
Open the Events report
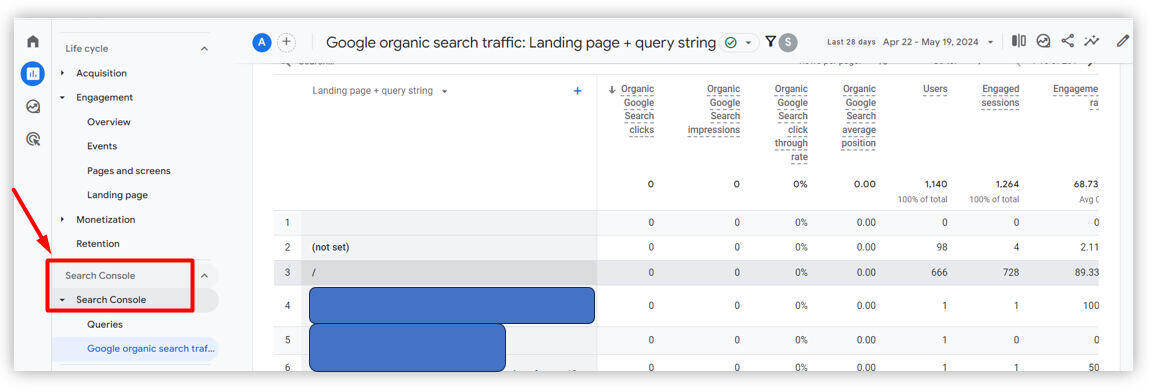coord(102,146)
